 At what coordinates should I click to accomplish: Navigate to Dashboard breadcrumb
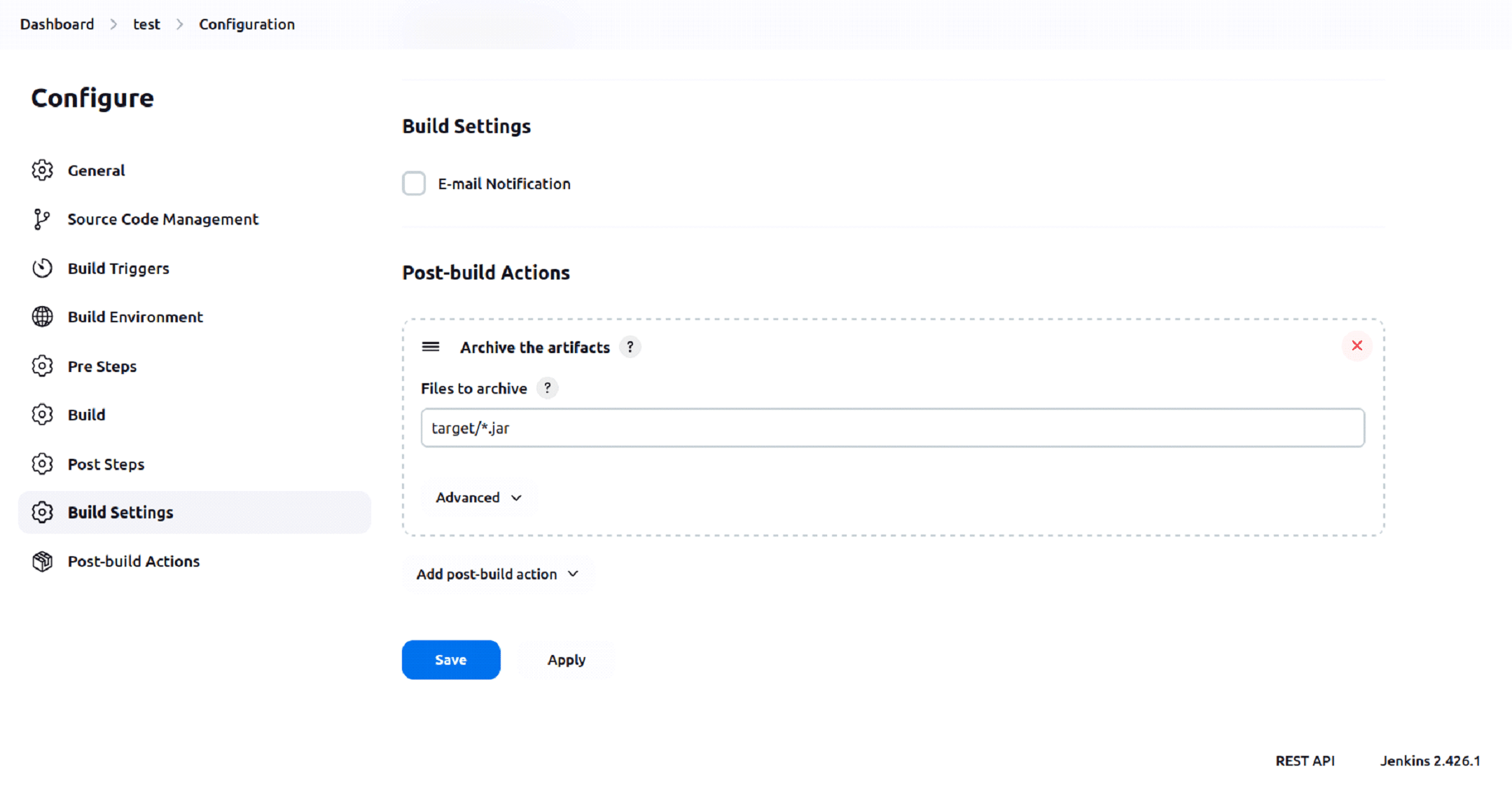[x=57, y=24]
